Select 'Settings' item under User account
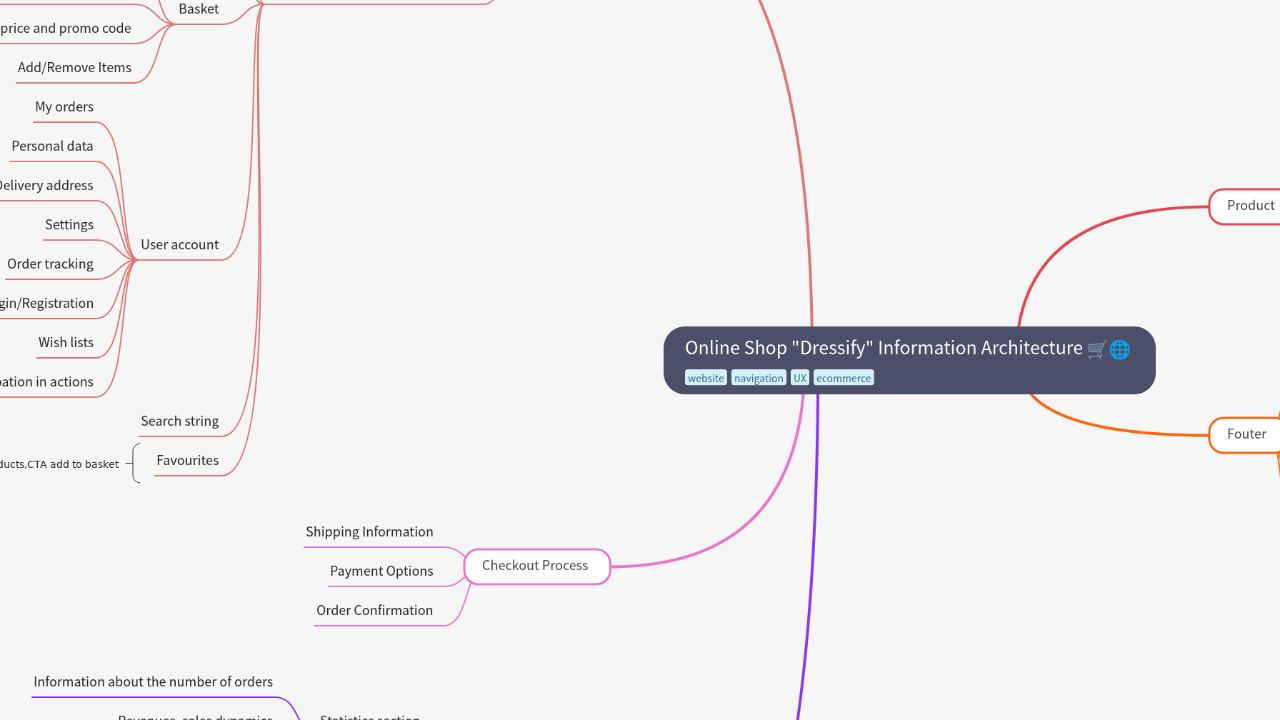 pos(69,225)
